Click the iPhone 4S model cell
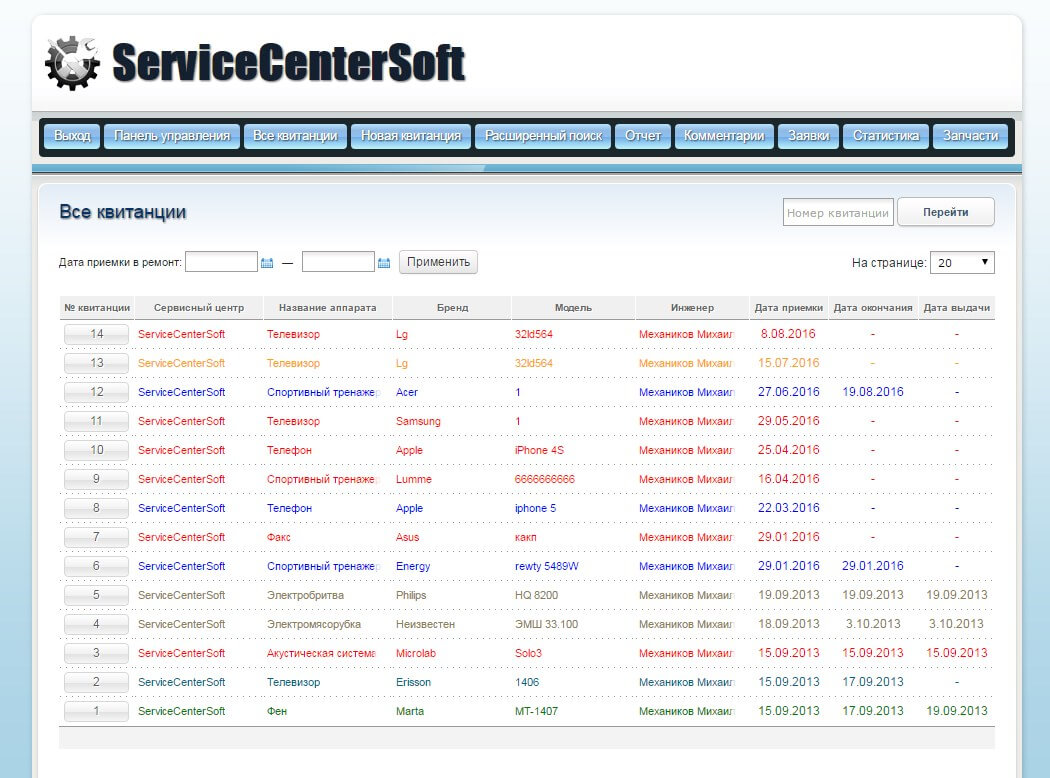 click(x=539, y=450)
